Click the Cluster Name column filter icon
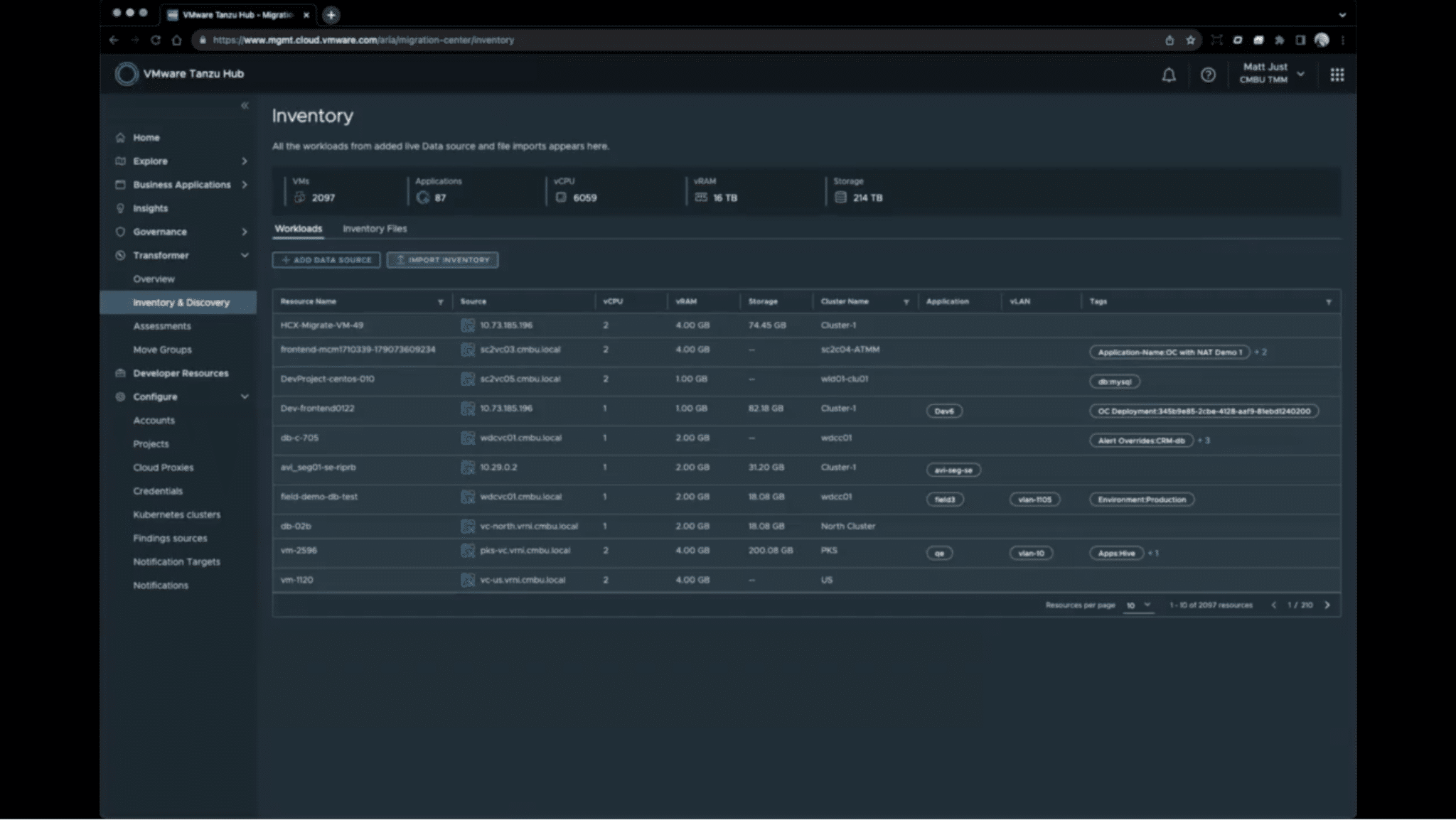Screen dimensions: 1456x820 [x=906, y=302]
